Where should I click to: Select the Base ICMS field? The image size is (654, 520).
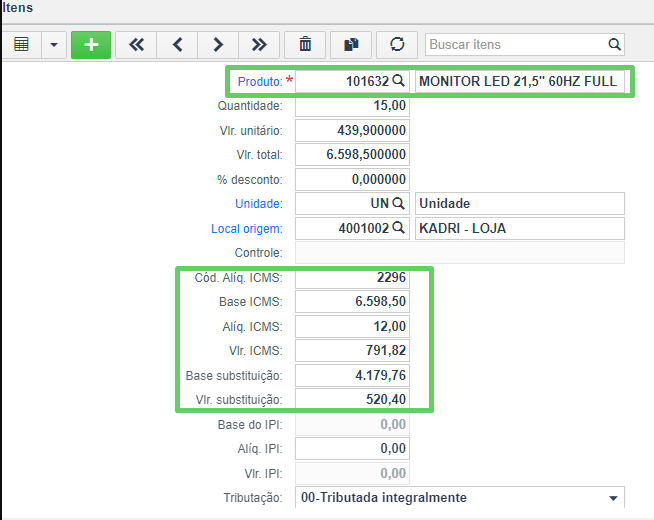click(x=352, y=301)
